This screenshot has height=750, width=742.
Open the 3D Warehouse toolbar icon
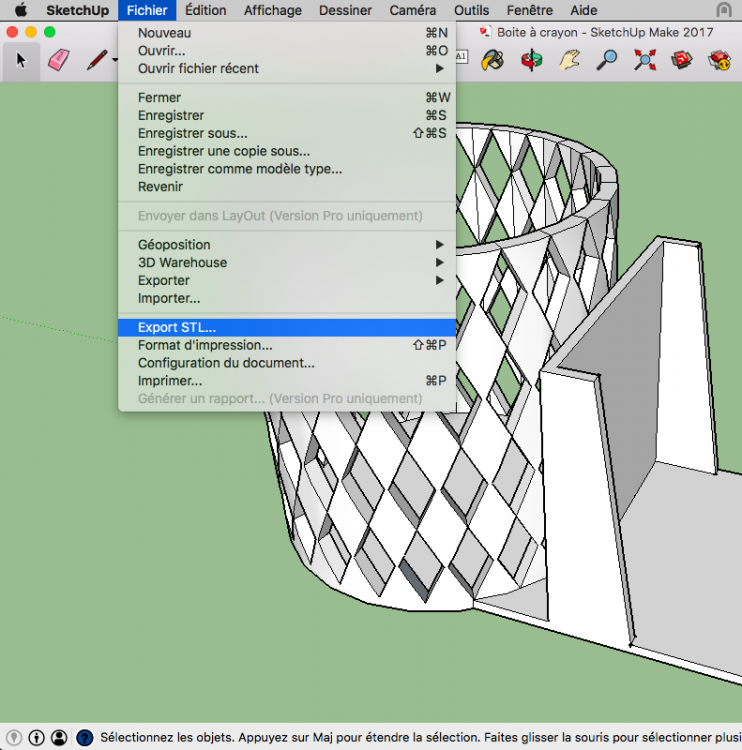click(682, 61)
